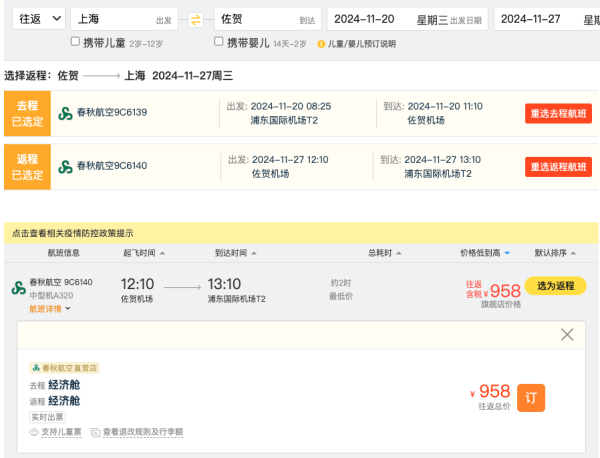Click 958 往返总价 in fare panel
The image size is (600, 458).
click(x=494, y=391)
